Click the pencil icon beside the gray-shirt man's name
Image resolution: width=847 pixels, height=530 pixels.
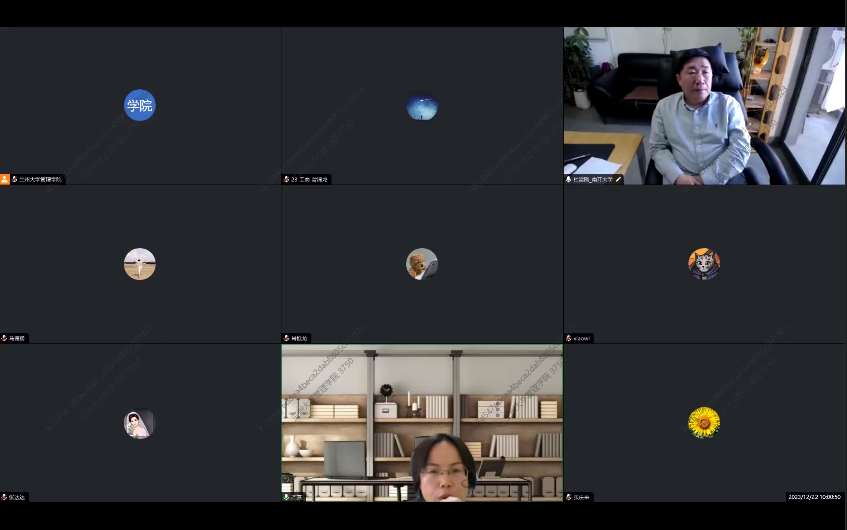618,180
